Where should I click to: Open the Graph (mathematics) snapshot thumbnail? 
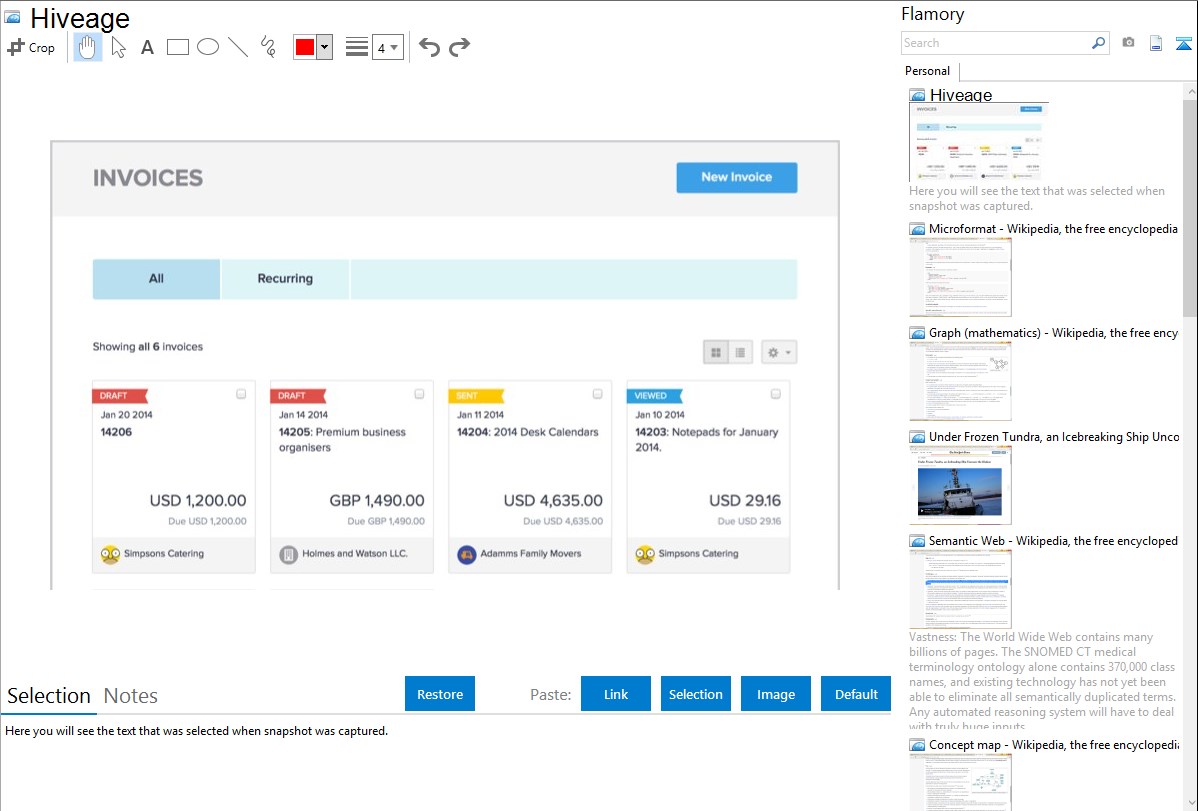point(960,381)
